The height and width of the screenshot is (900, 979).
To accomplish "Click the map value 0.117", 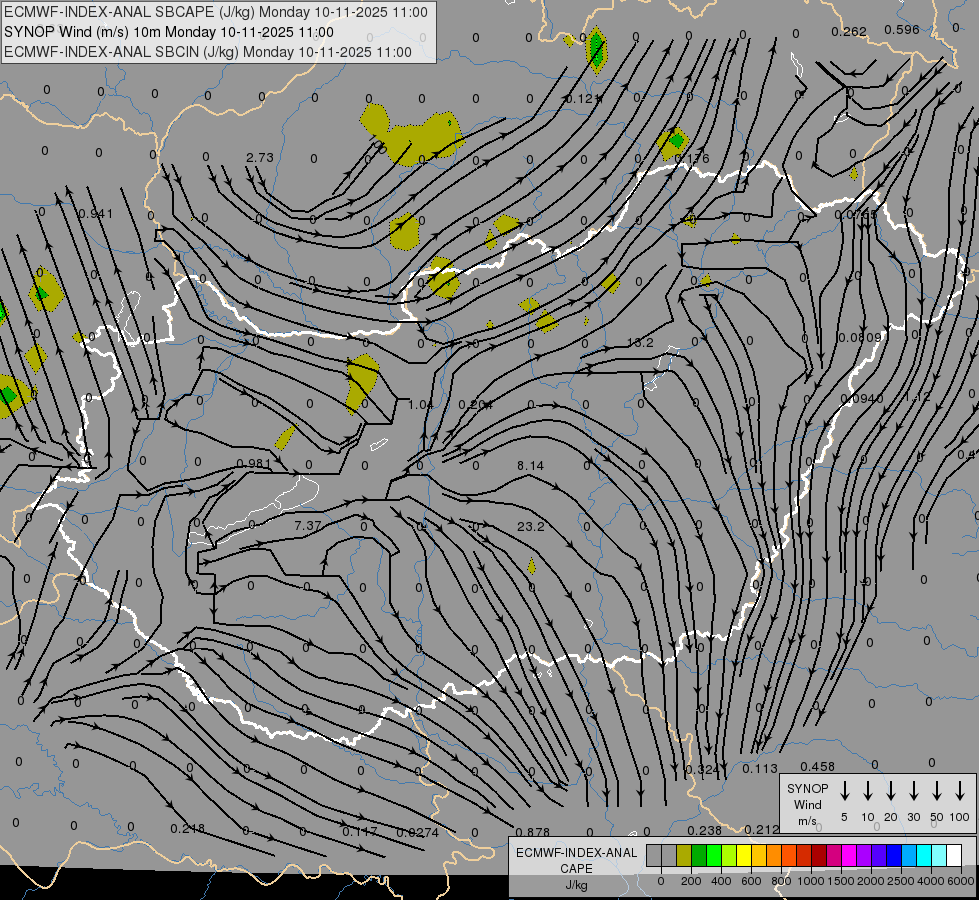I will tap(360, 831).
